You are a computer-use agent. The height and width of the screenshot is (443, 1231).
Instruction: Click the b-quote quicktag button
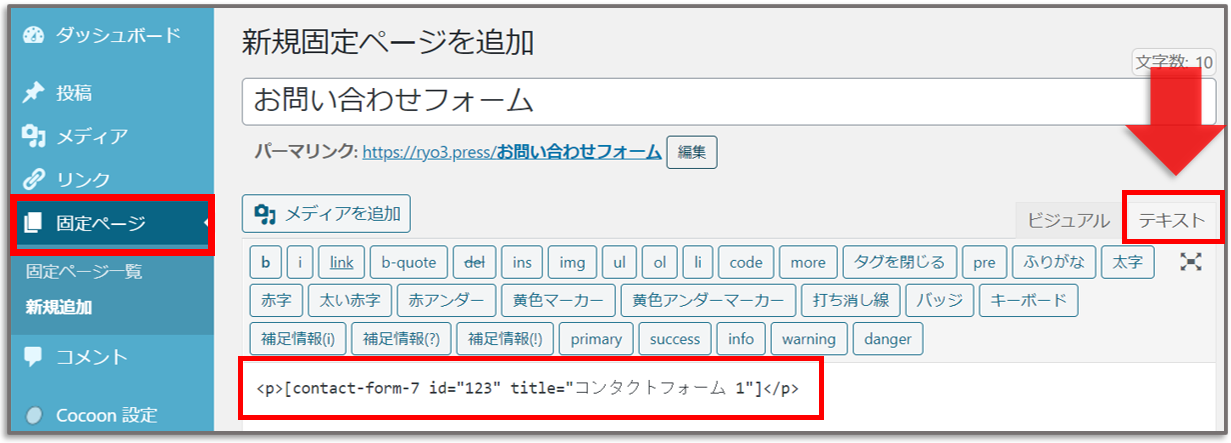[408, 262]
